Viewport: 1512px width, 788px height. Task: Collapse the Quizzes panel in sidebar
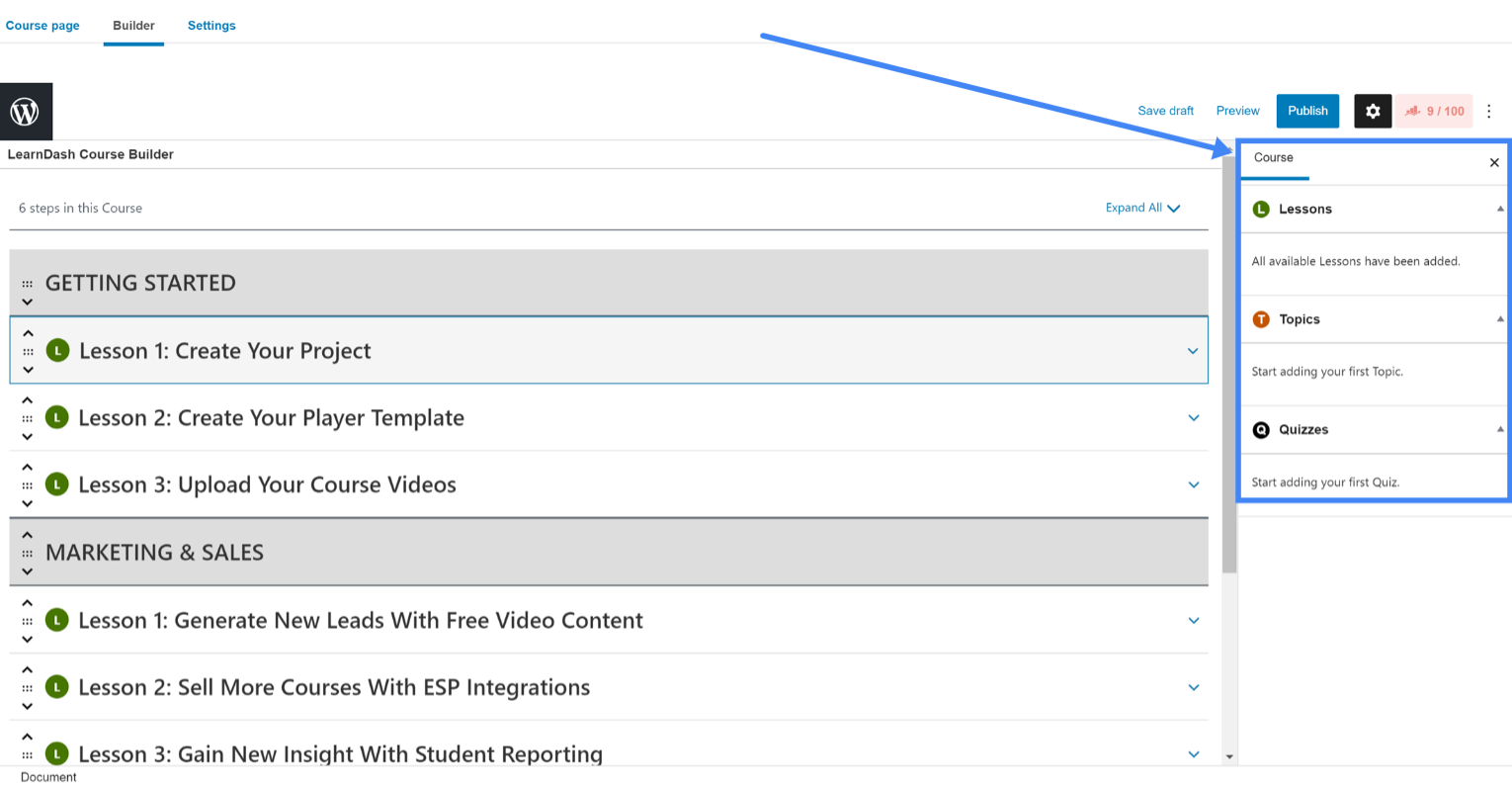[1499, 429]
